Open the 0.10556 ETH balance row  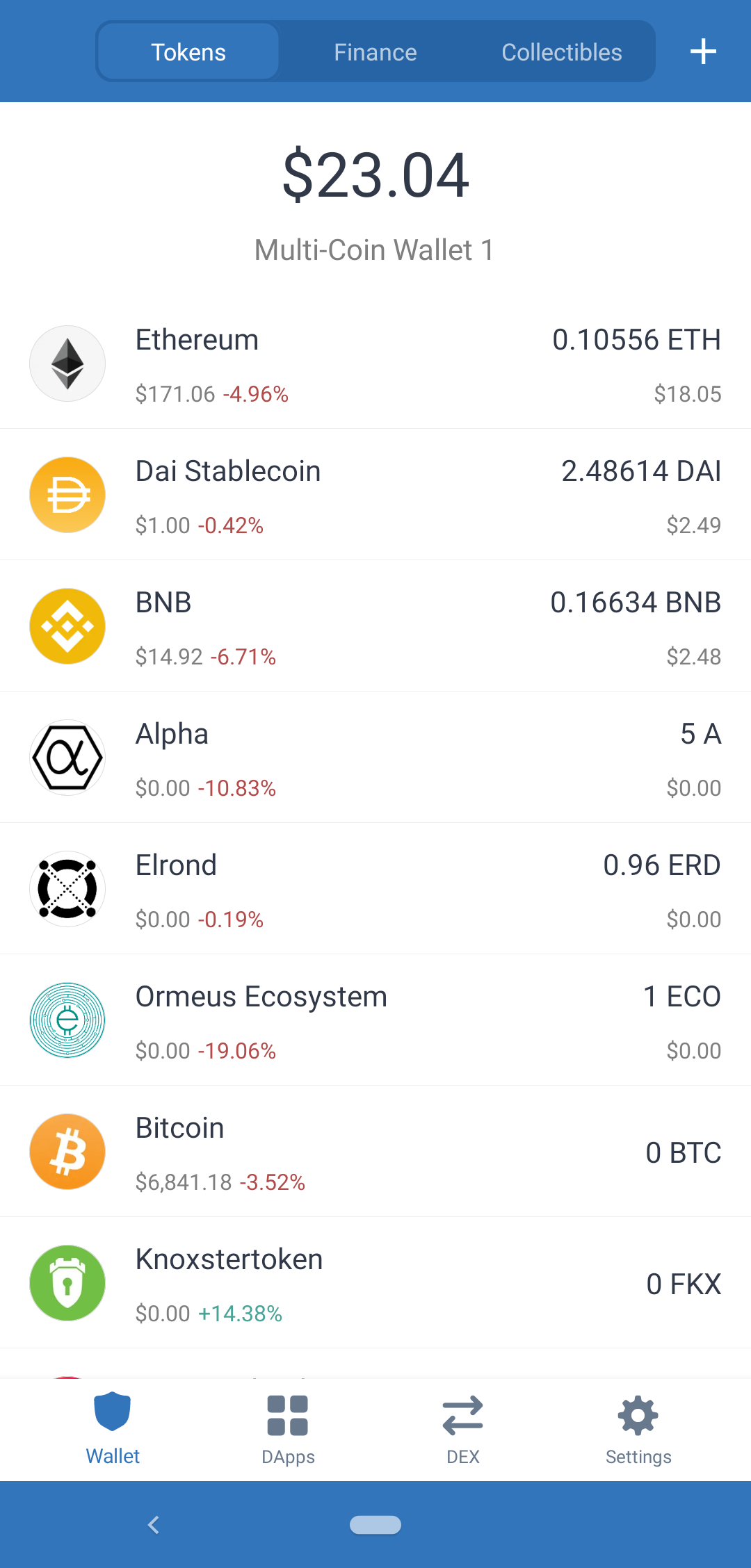375,364
